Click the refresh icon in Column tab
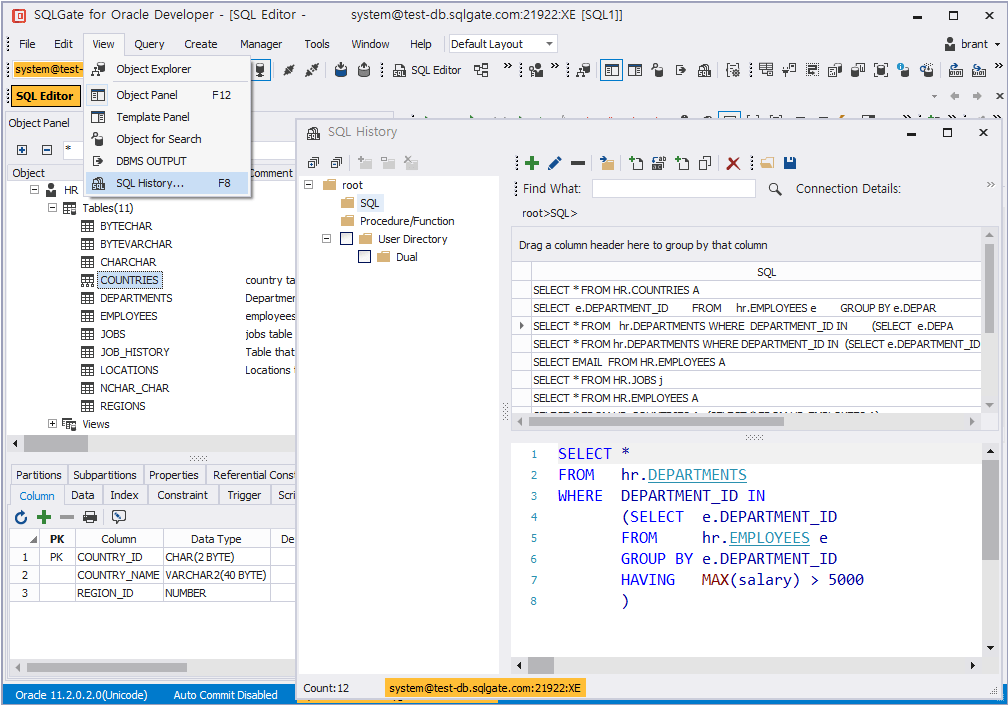 point(21,517)
